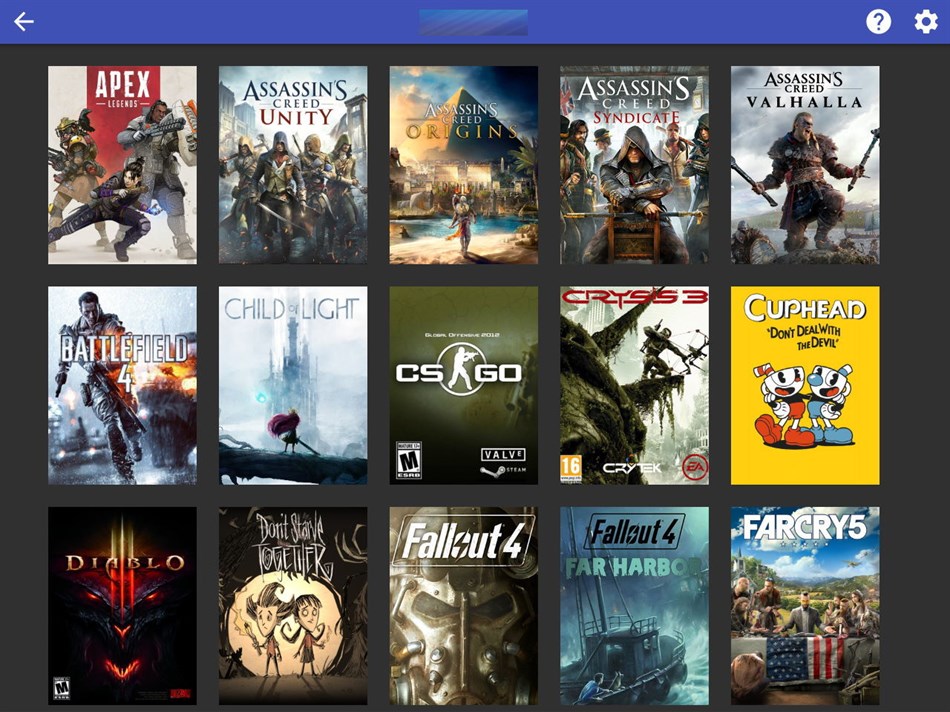Screen dimensions: 950x712
Task: Start the Far Cry 5 game tile
Action: (805, 606)
